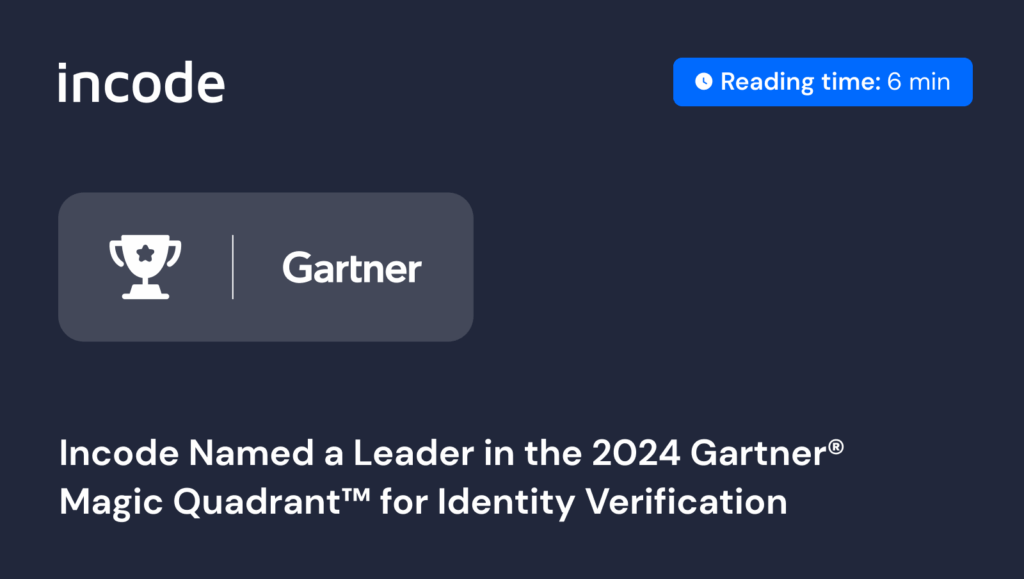This screenshot has height=579, width=1024.
Task: Click the registered ® symbol after Gartner
Action: tap(837, 443)
